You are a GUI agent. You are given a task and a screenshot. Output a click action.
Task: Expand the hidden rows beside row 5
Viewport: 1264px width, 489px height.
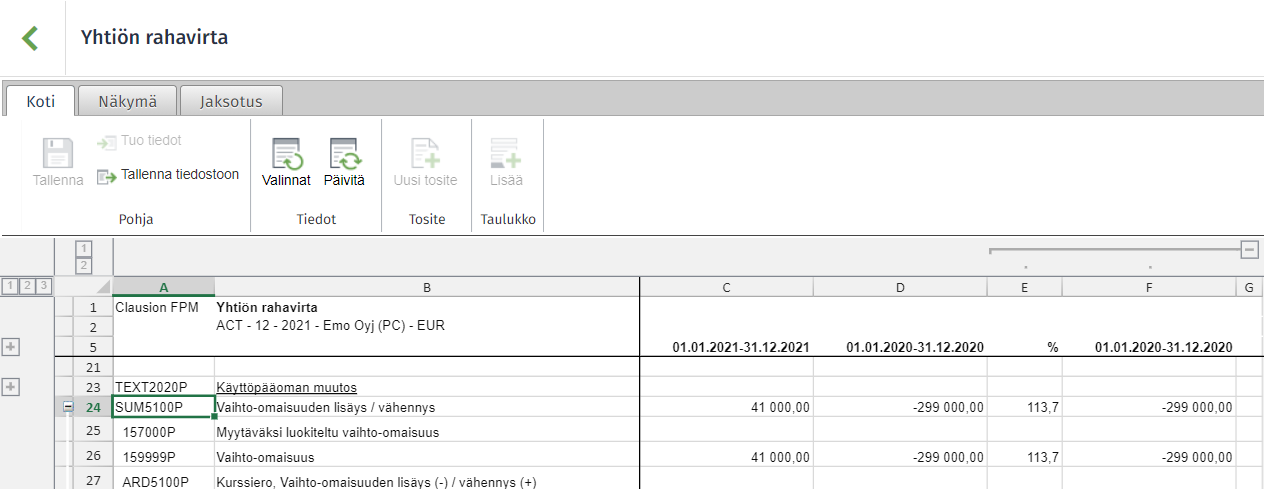(x=12, y=347)
